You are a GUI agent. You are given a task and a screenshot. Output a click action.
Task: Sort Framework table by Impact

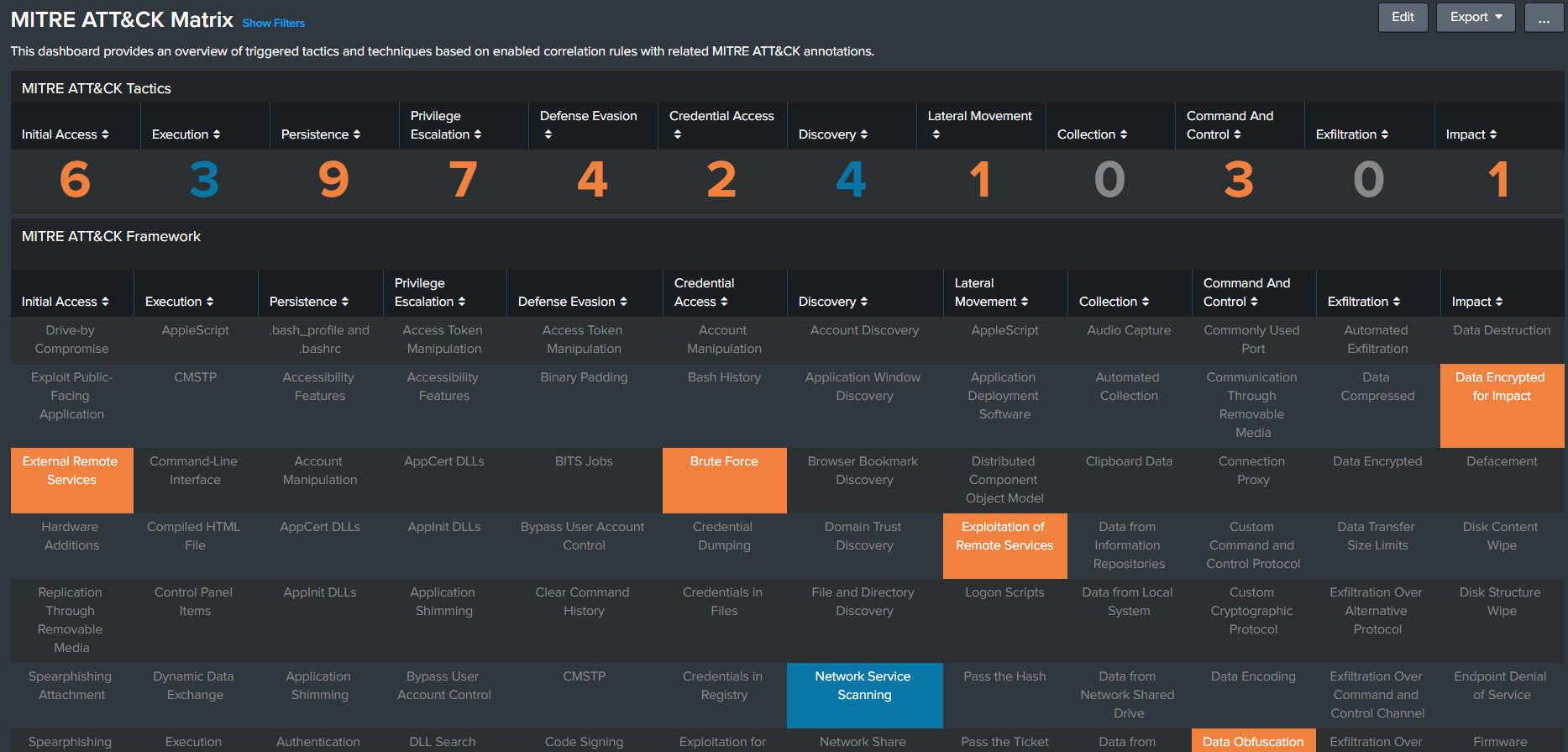1477,302
